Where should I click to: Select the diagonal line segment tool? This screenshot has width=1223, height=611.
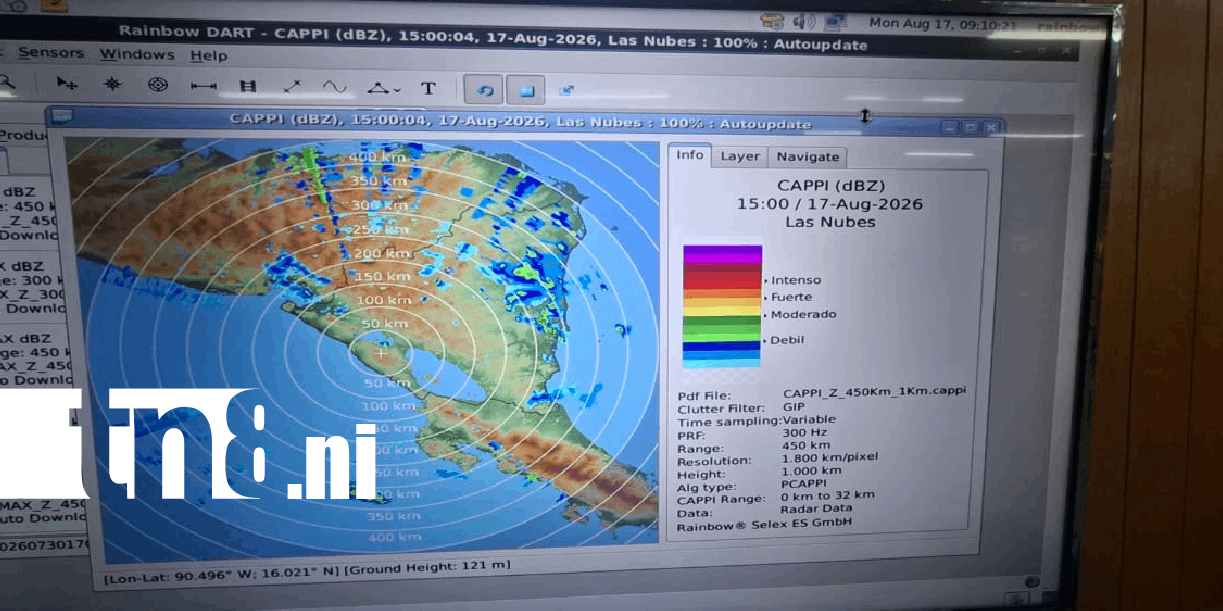click(292, 87)
